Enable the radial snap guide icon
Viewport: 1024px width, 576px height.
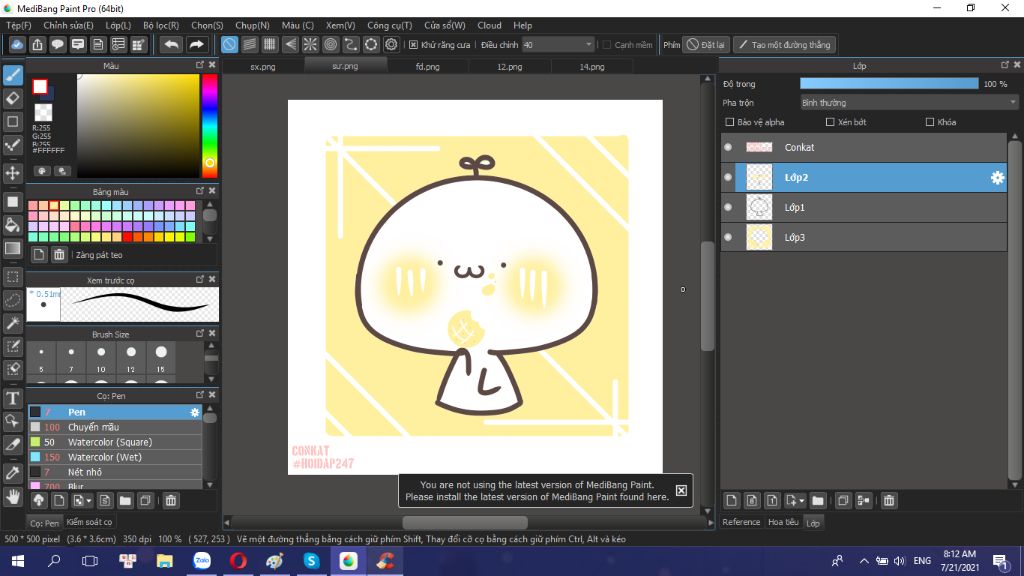coord(311,44)
